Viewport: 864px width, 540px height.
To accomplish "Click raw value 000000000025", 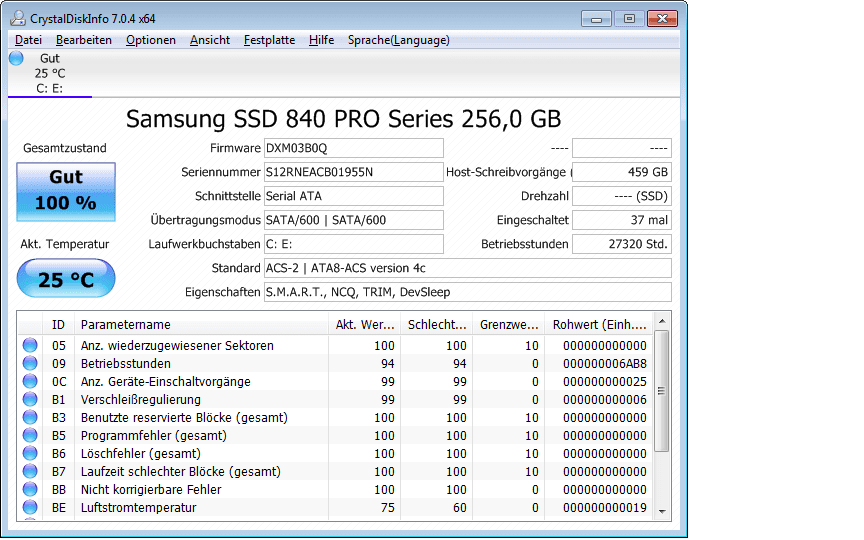I will point(605,381).
